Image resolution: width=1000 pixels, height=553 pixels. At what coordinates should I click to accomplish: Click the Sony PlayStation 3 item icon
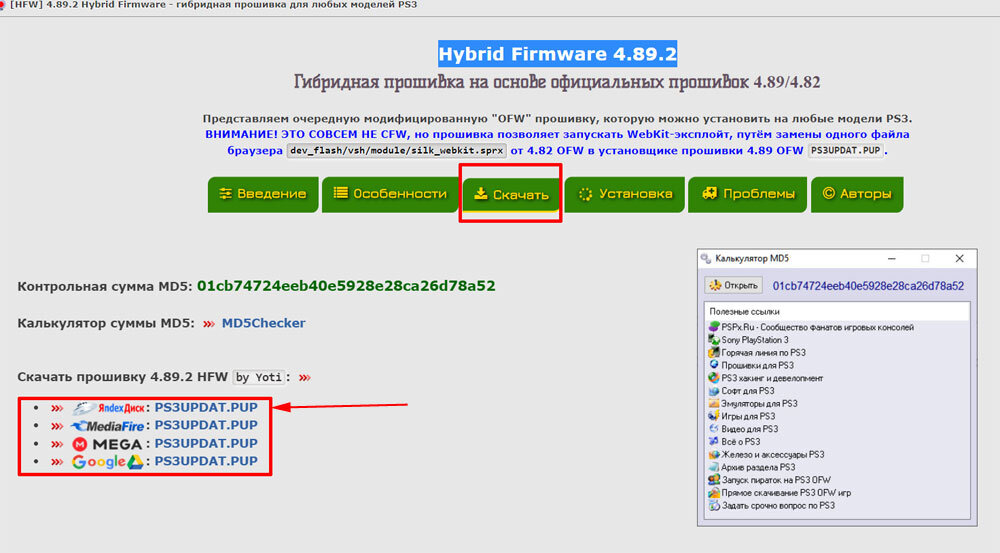714,339
